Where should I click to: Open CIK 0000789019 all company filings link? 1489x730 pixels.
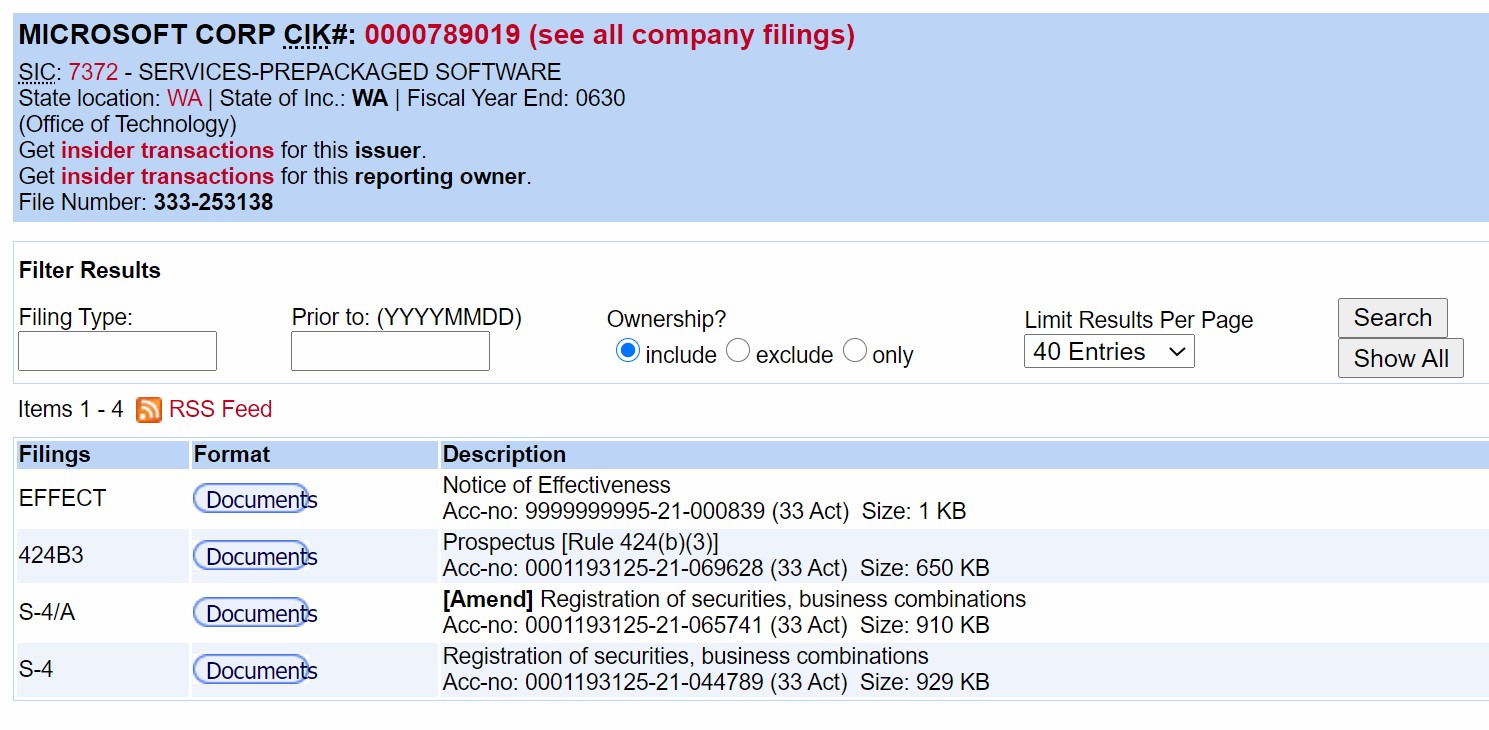pos(609,35)
